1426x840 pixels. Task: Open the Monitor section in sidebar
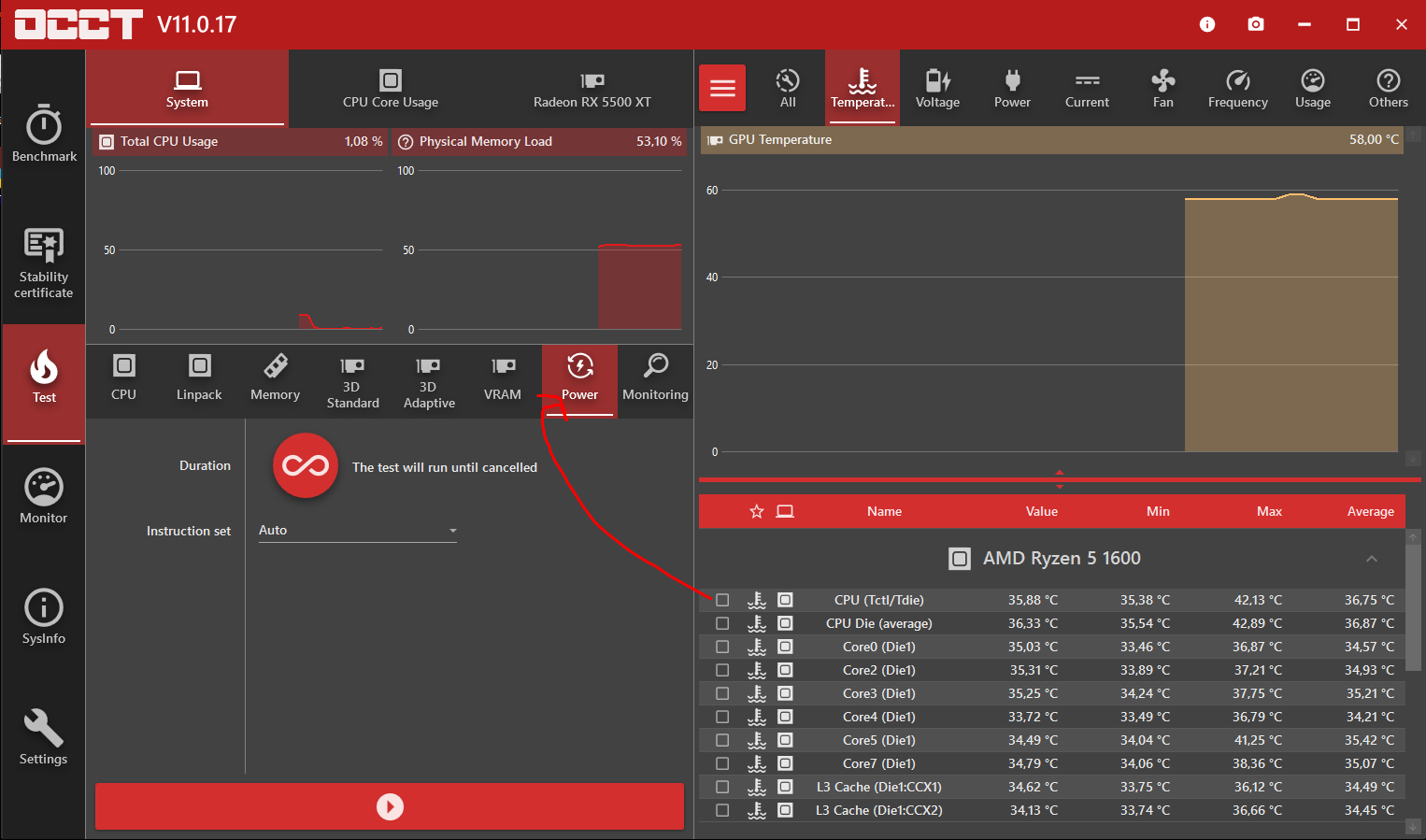[44, 495]
